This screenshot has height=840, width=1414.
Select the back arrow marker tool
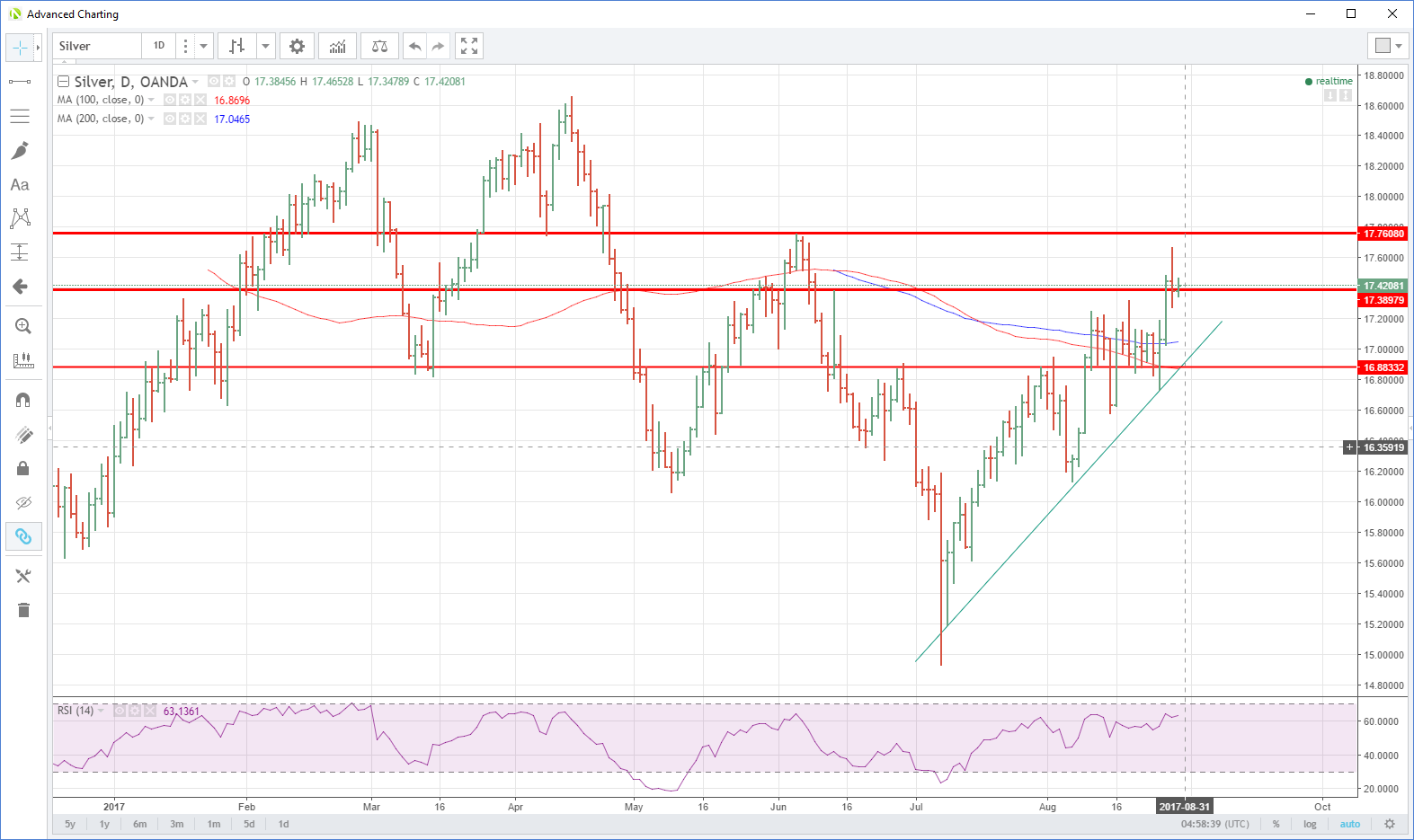(x=20, y=287)
